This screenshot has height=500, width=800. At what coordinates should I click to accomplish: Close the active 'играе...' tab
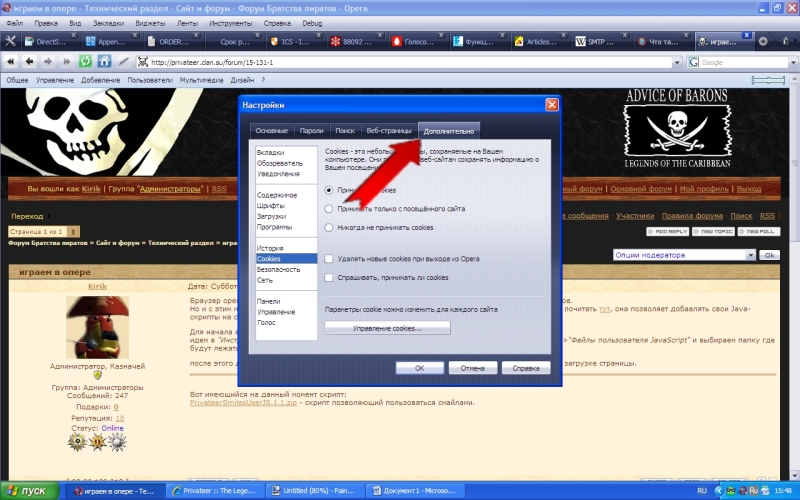(746, 35)
